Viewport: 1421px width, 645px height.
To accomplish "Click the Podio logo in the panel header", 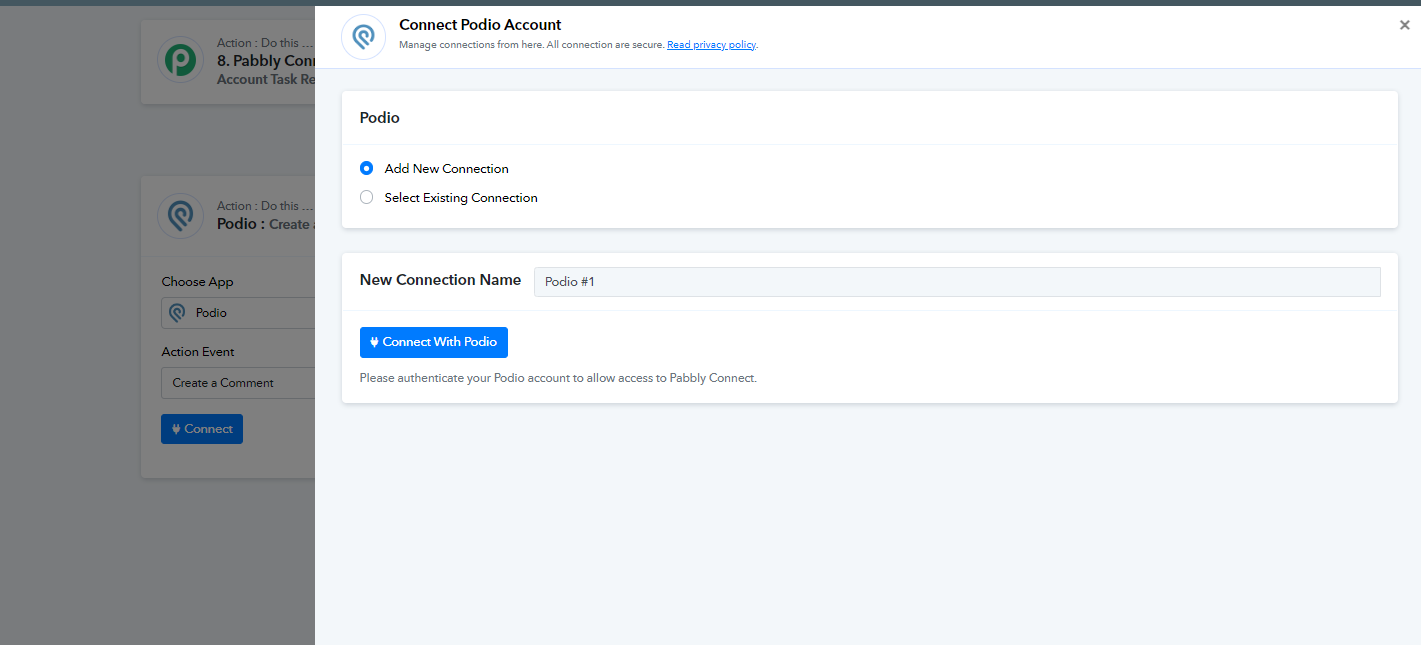I will pos(364,37).
